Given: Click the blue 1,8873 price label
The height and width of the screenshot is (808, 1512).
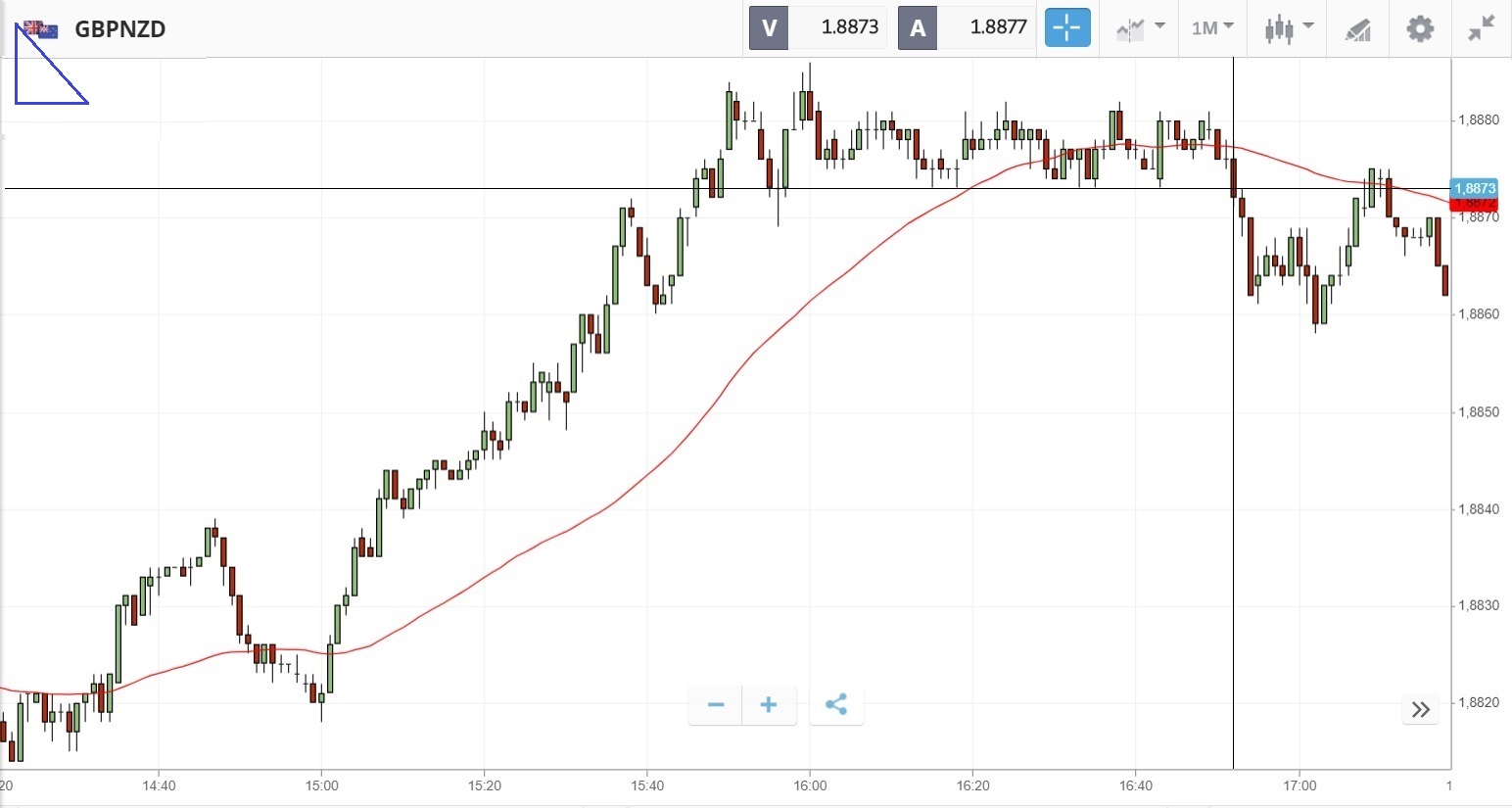Looking at the screenshot, I should 1474,188.
